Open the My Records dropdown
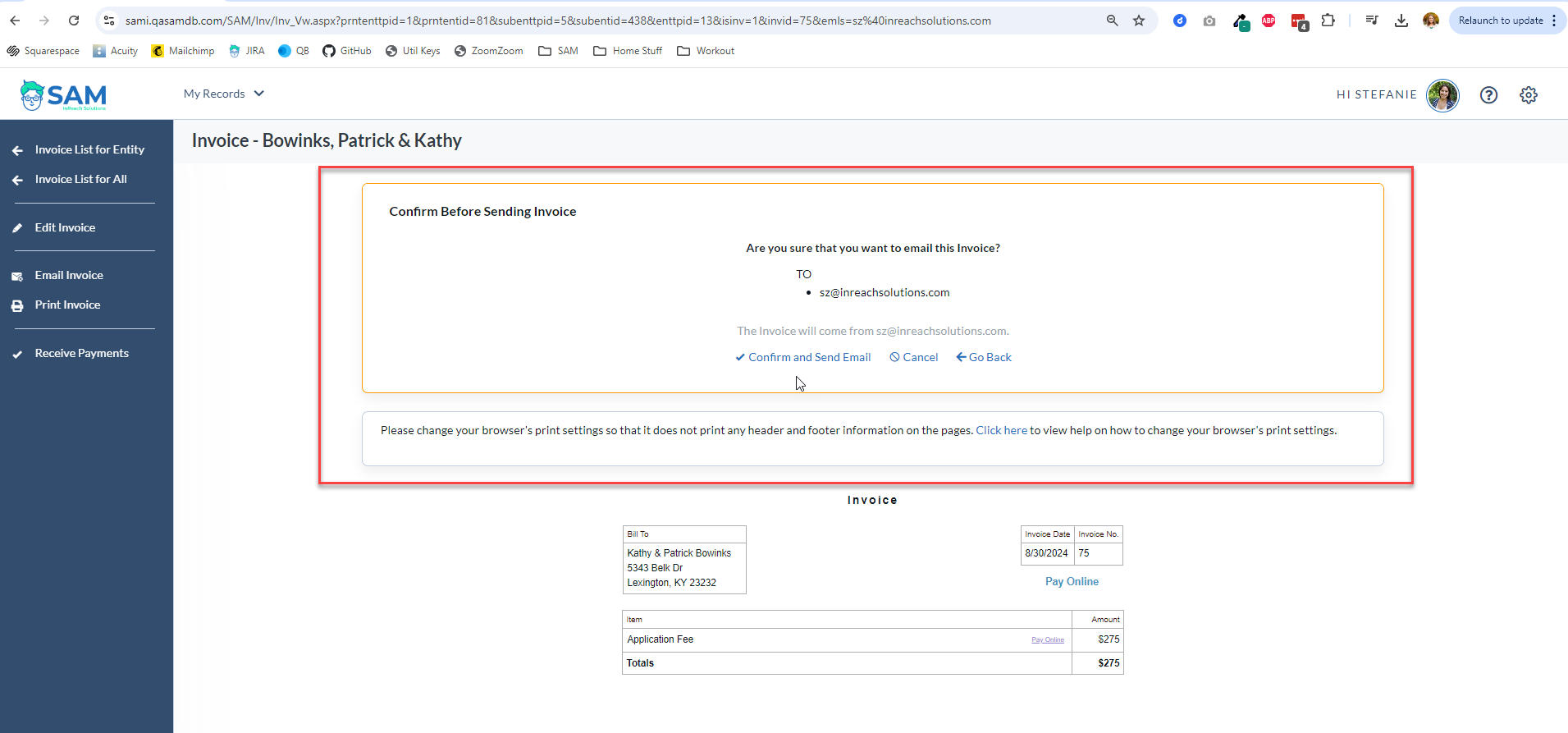This screenshot has height=733, width=1568. 223,94
